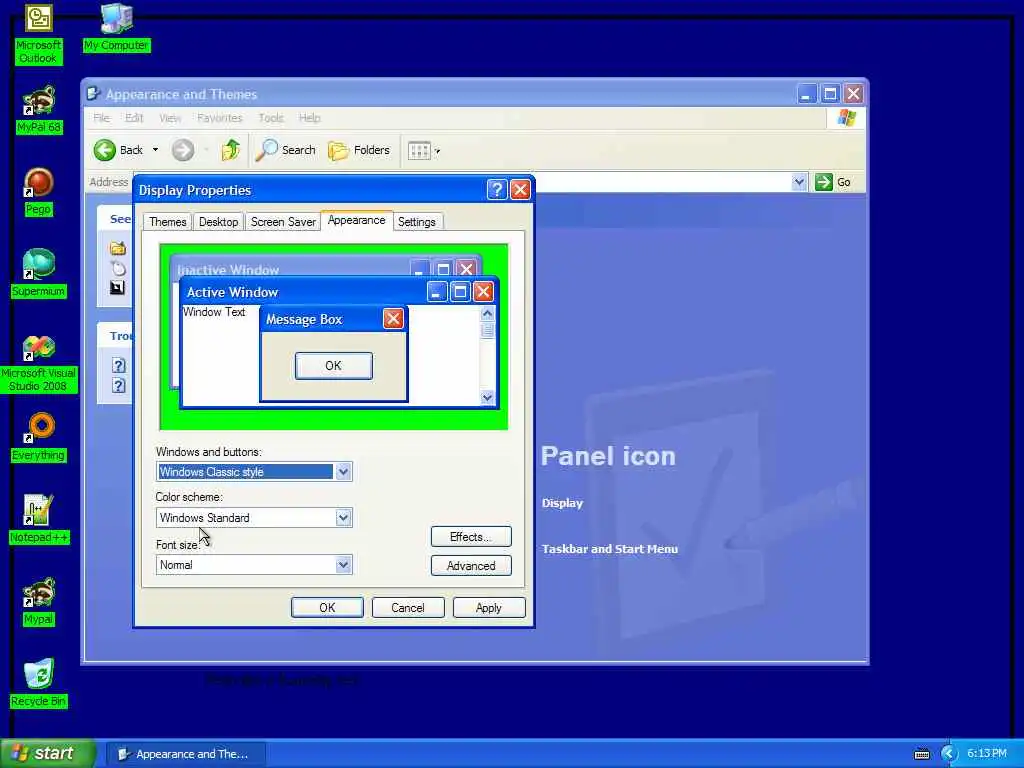
Task: Open Taskbar and Start Menu link
Action: 610,549
